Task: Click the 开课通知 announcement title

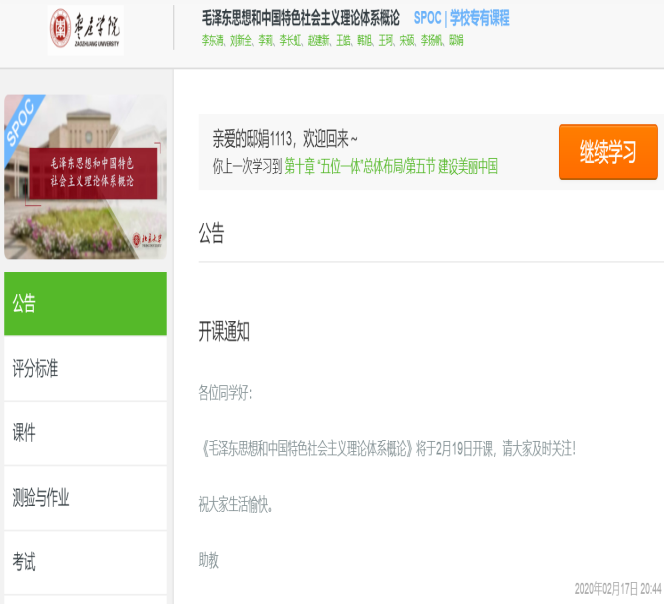Action: pos(224,333)
